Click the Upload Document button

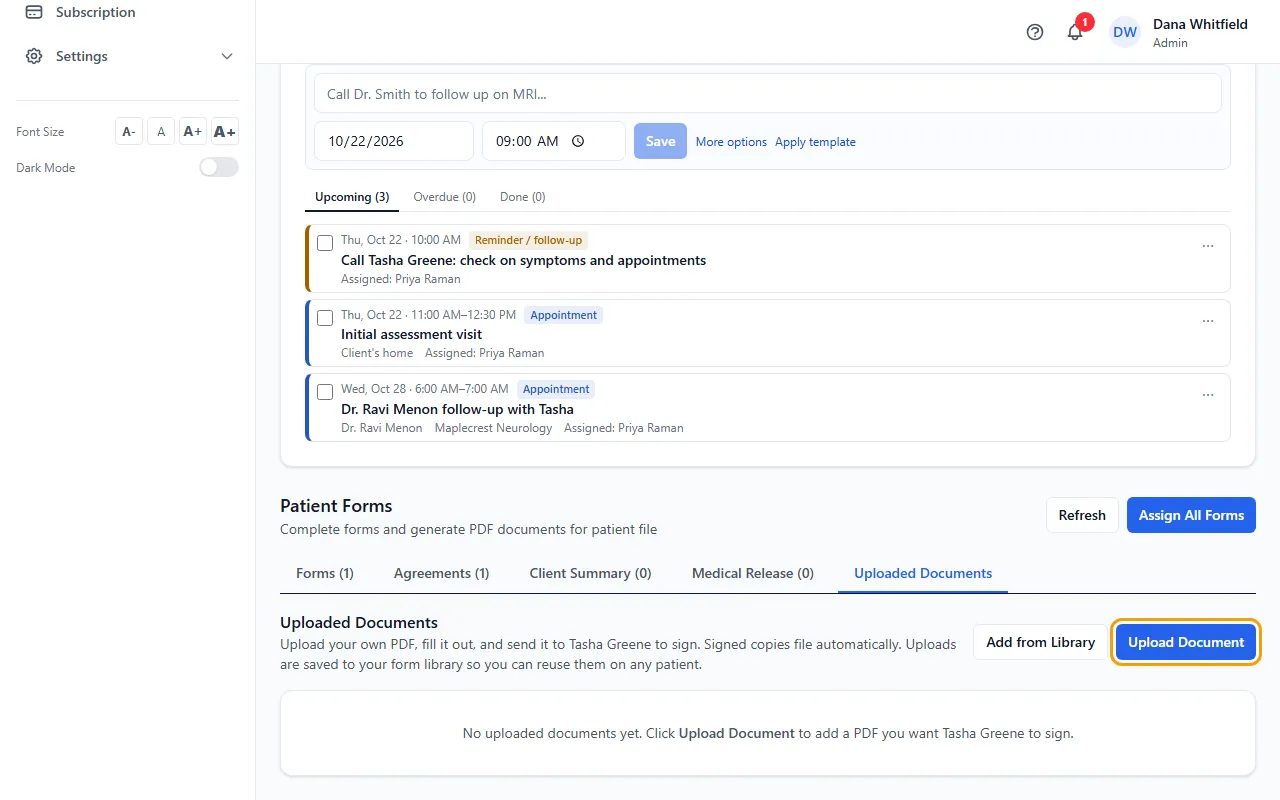coord(1186,642)
